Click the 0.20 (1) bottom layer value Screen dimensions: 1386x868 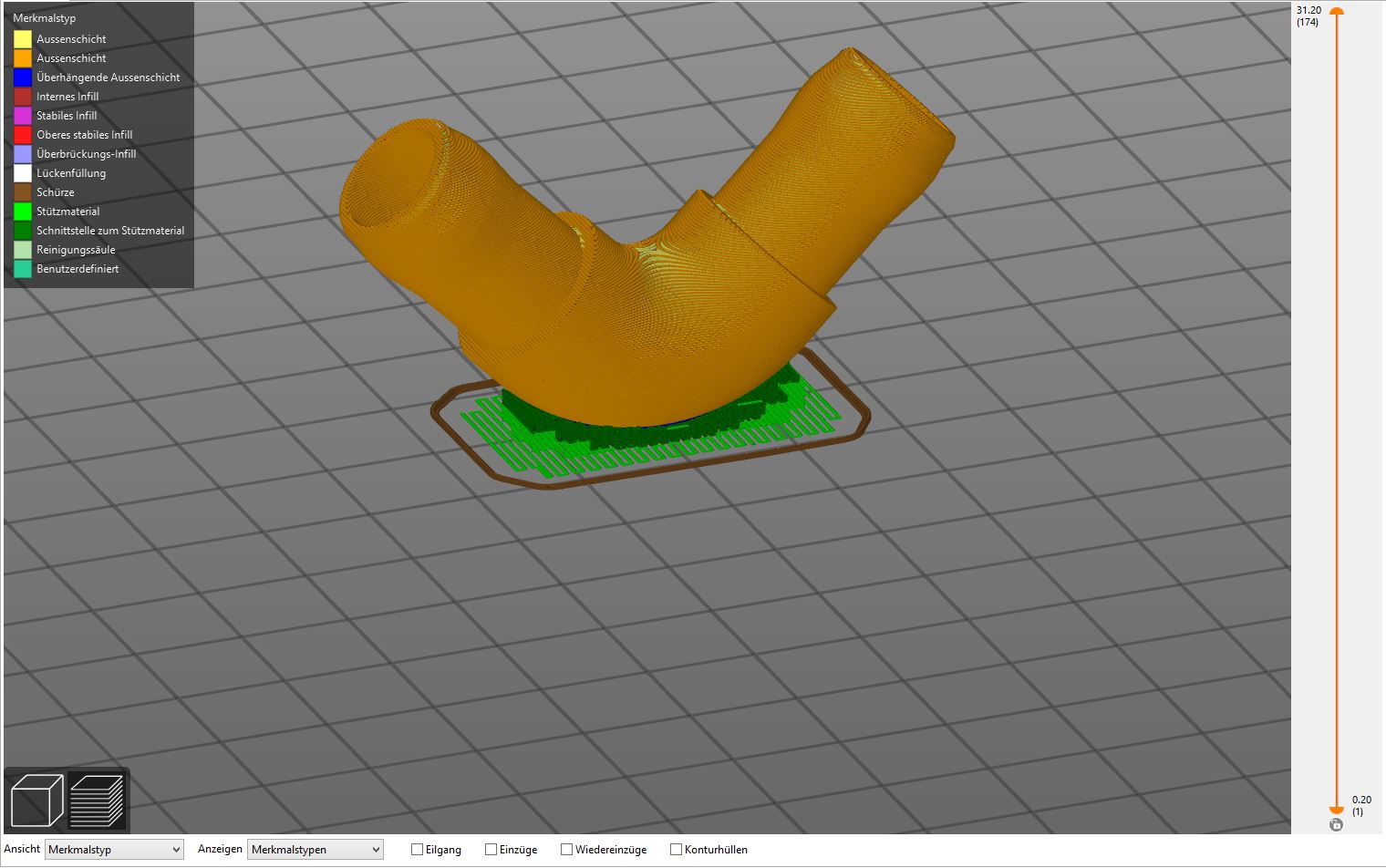1360,806
